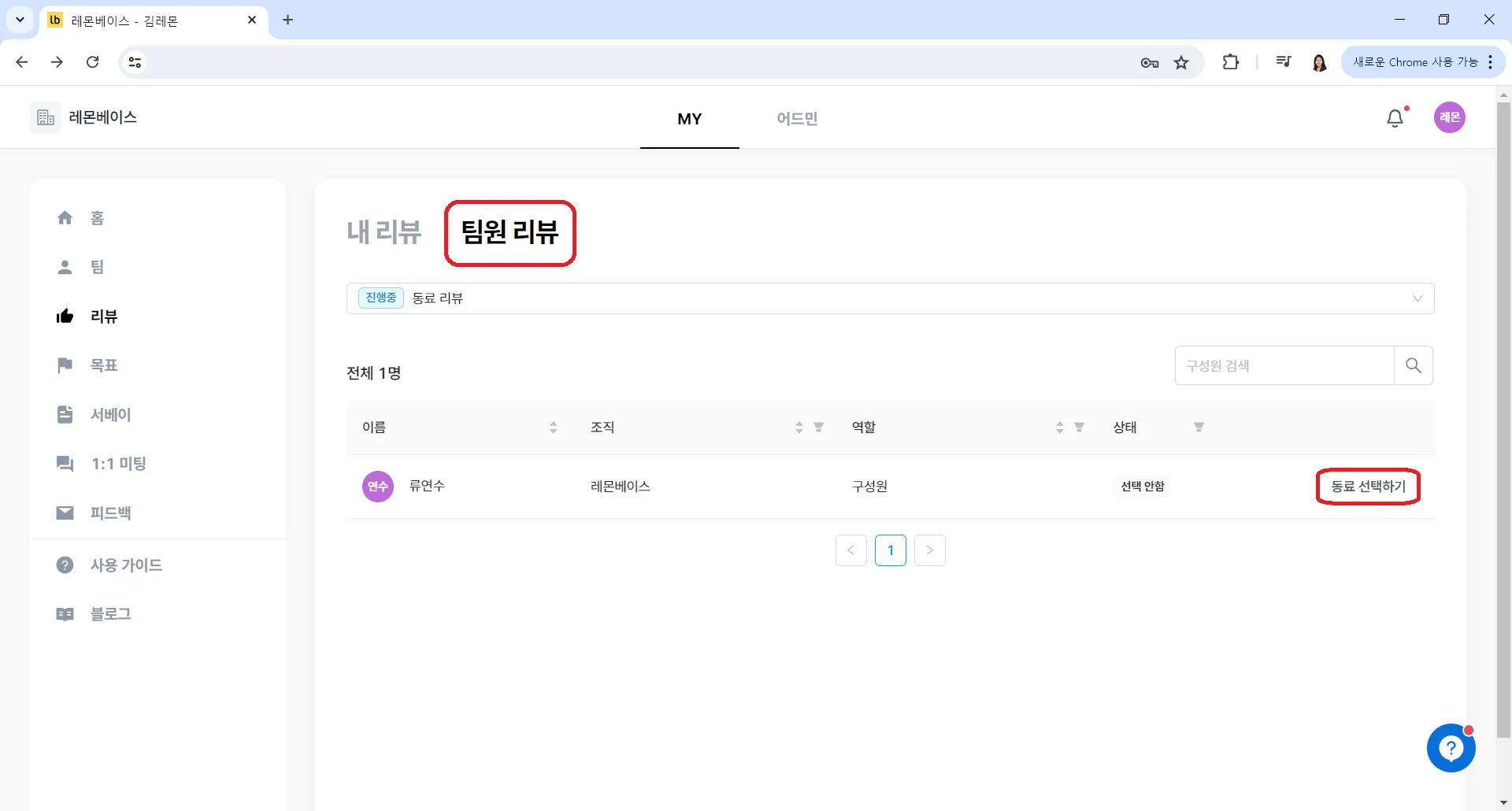Open 리뷰 thumbs-up menu item
Screen dimensions: 1512x811
click(87, 317)
